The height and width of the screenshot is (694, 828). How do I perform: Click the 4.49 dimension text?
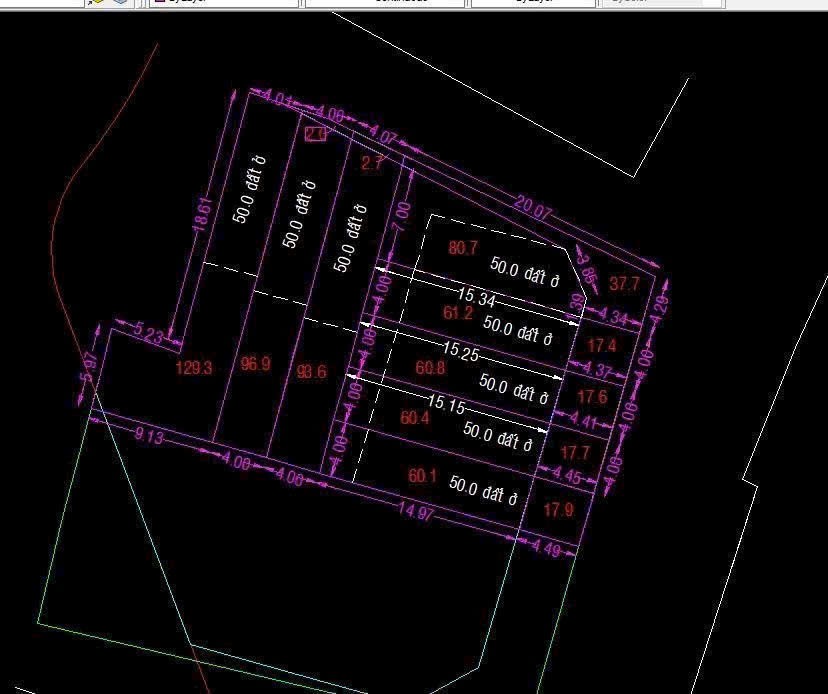click(x=546, y=549)
